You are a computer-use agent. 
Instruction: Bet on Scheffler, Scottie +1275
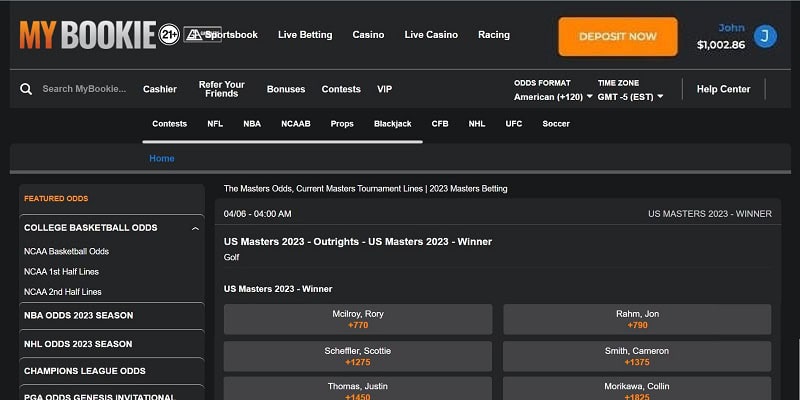pyautogui.click(x=358, y=357)
